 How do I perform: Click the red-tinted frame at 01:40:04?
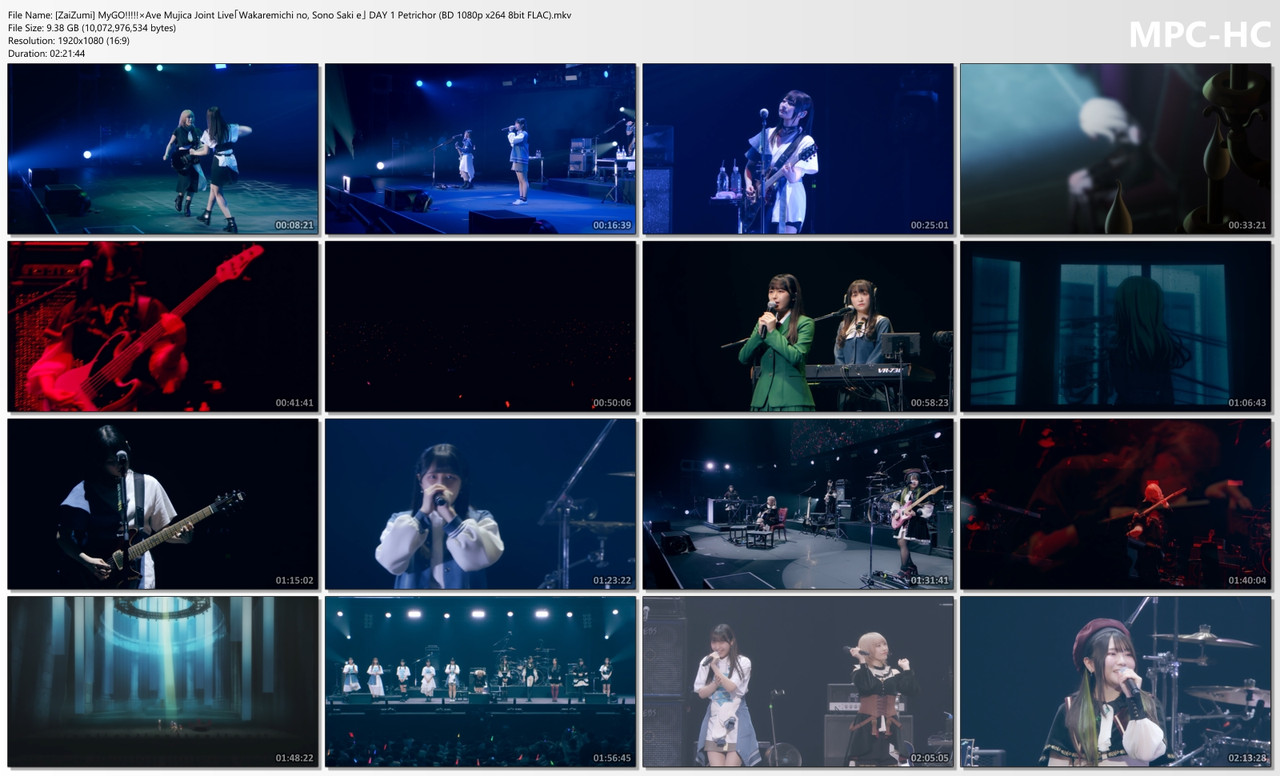click(1116, 504)
